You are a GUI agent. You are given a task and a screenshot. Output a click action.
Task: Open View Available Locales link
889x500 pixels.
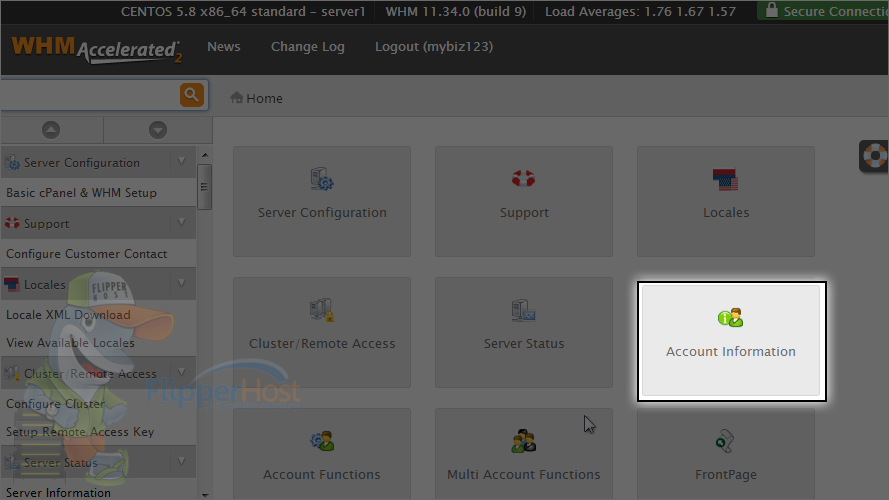pos(70,343)
